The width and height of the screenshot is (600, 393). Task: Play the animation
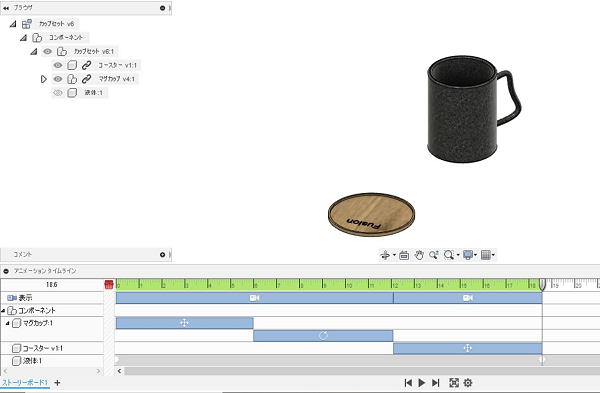pyautogui.click(x=422, y=383)
